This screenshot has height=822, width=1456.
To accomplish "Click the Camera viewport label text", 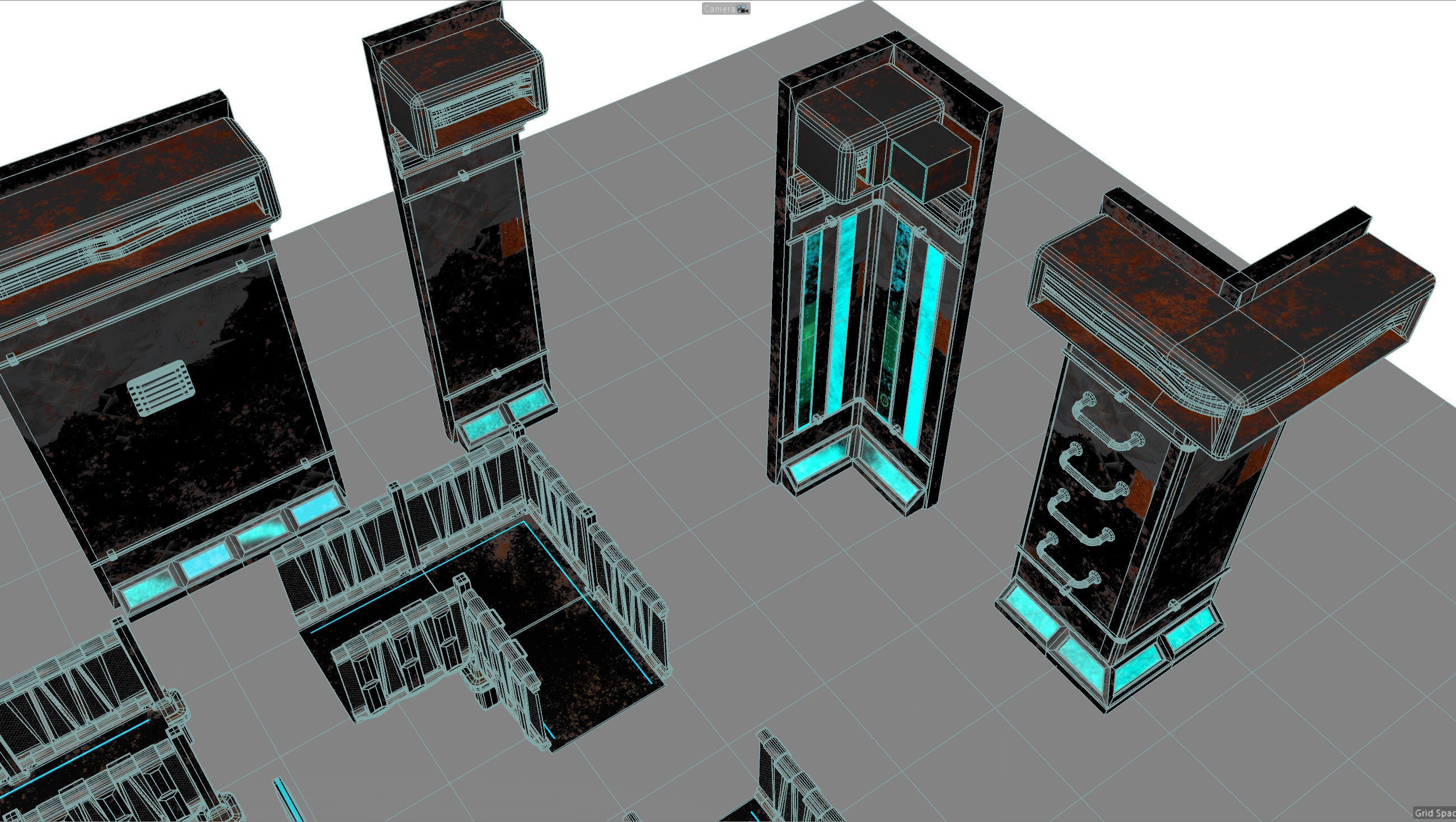I will pyautogui.click(x=719, y=9).
